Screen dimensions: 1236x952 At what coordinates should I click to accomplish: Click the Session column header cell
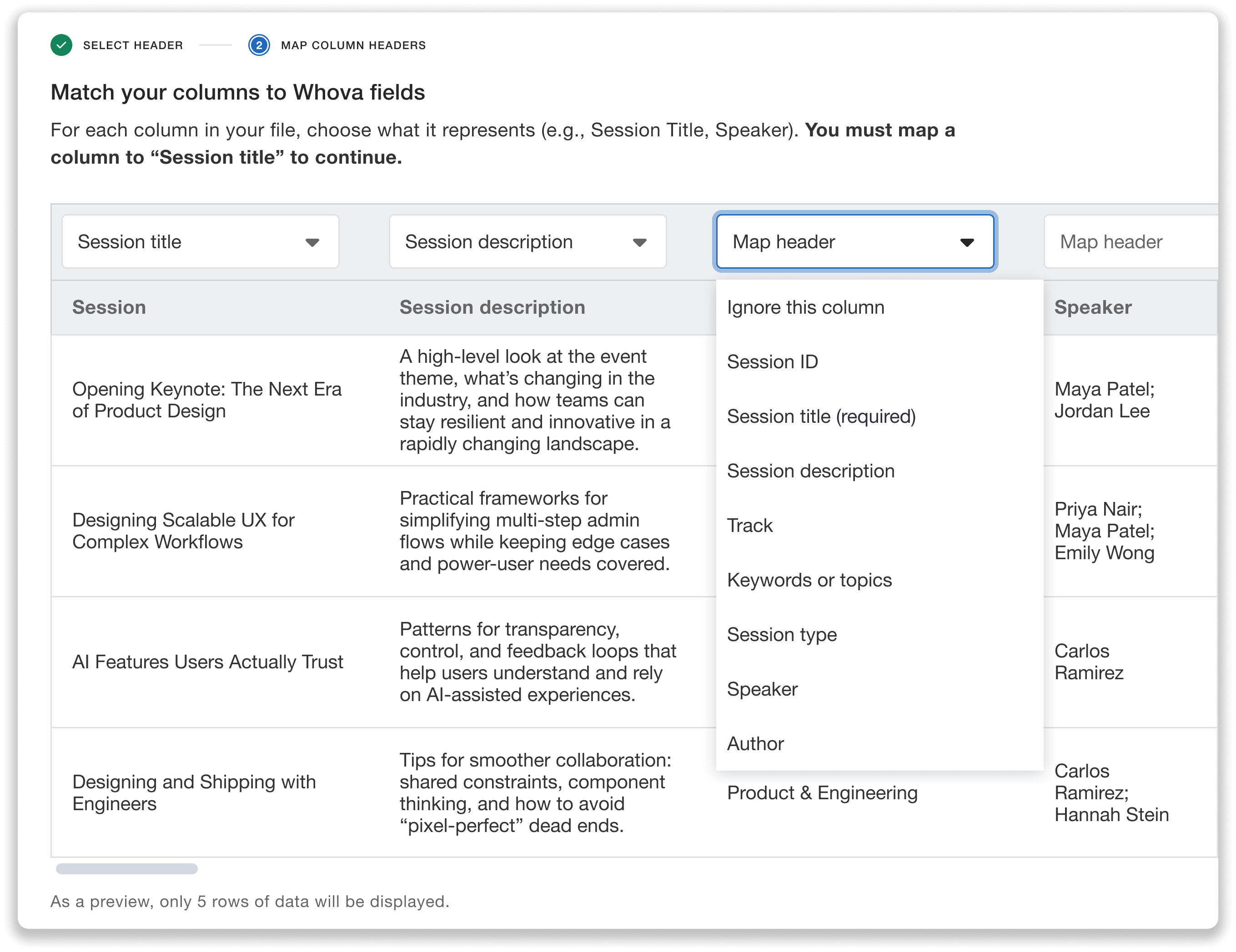215,307
